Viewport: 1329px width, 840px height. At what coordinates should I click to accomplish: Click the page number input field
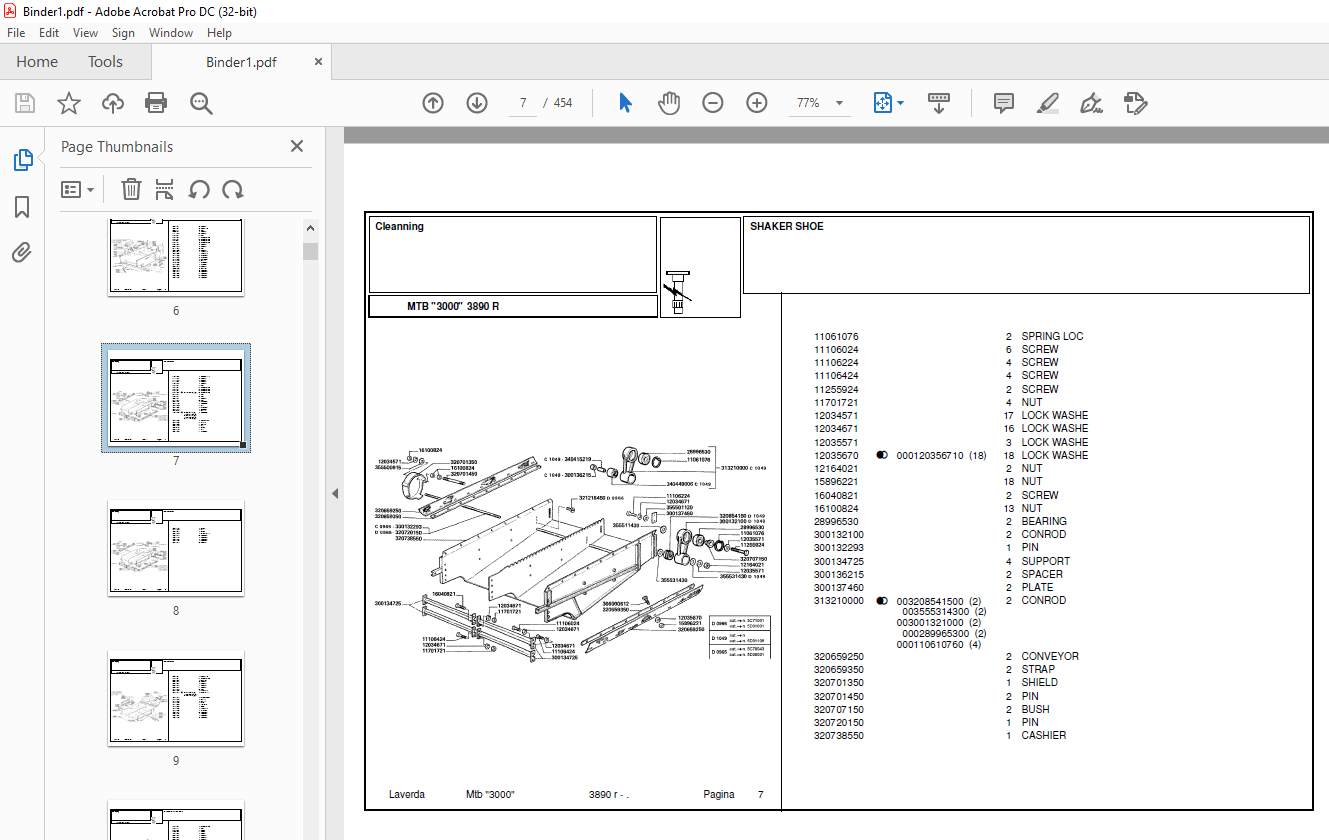point(523,103)
